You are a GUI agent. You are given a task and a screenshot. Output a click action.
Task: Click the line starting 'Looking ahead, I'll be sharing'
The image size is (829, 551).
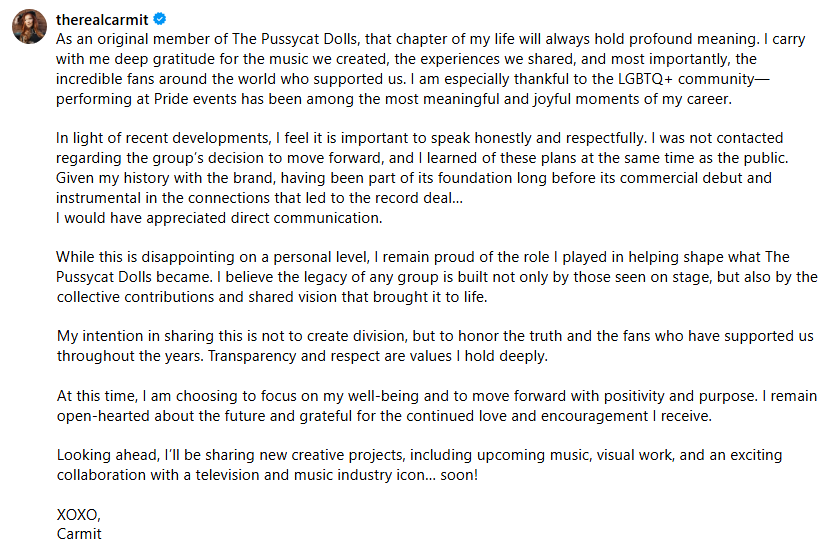click(419, 455)
